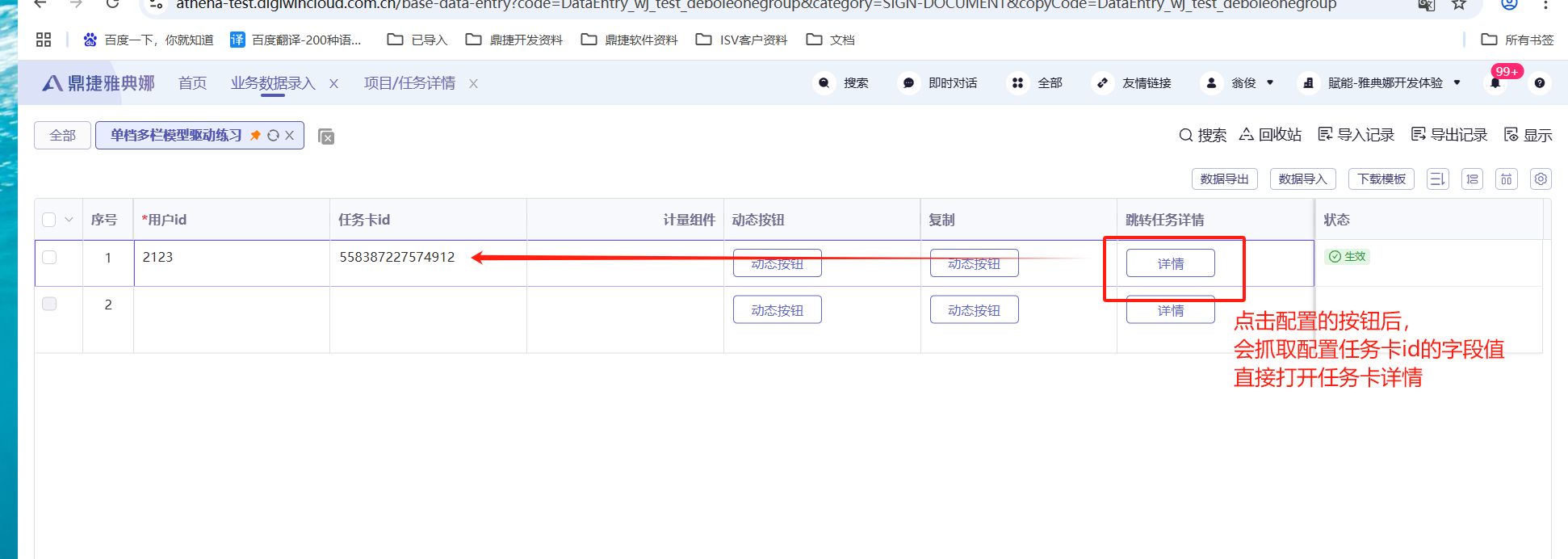Open the 文档 bookmarks folder

click(831, 40)
